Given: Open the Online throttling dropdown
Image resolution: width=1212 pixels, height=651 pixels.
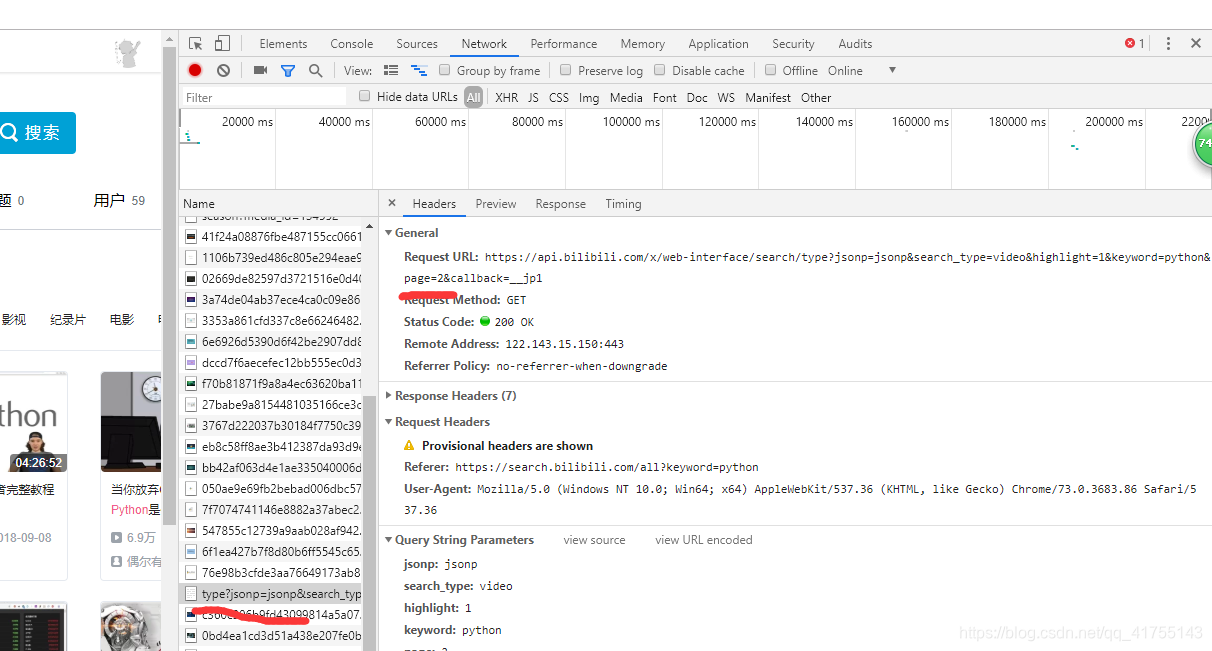Looking at the screenshot, I should (x=861, y=70).
